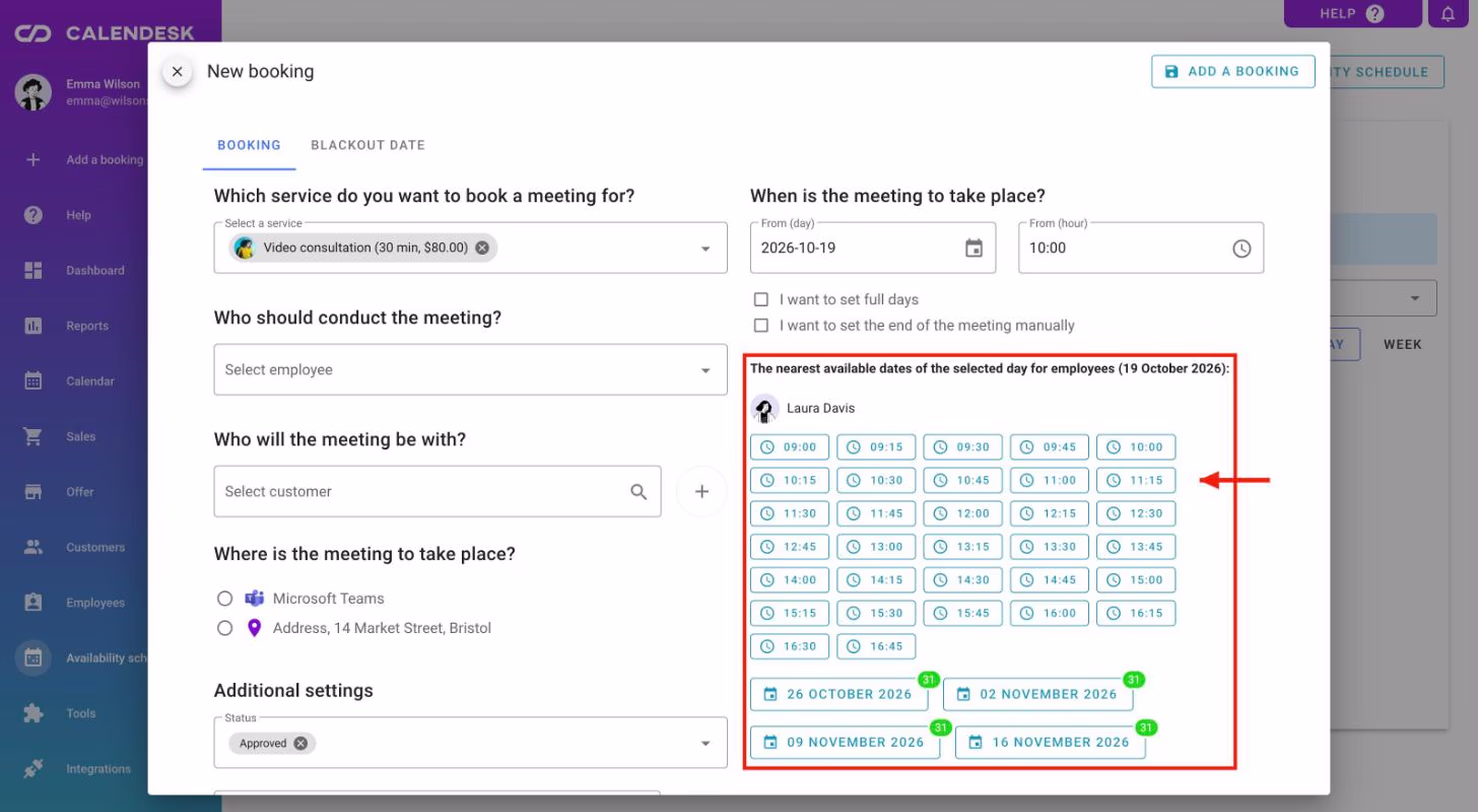
Task: Remove the Approved status chip
Action: [x=299, y=743]
